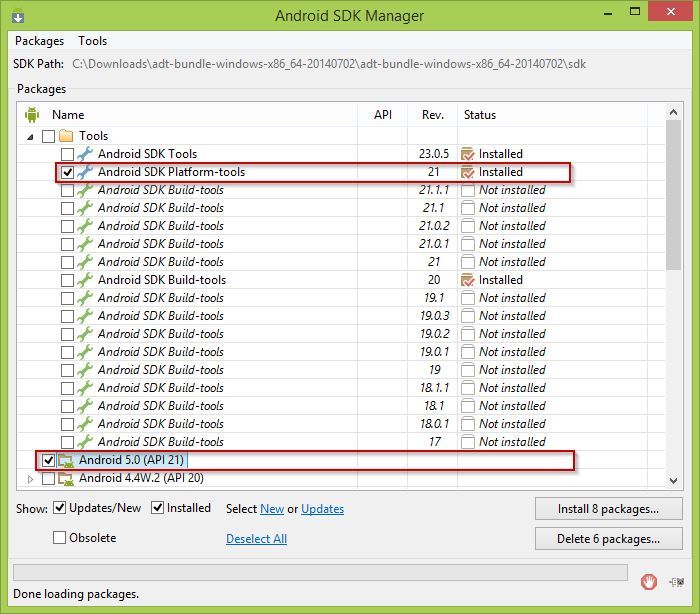700x614 pixels.
Task: Click the installed status icon for Platform-tools
Action: 467,172
